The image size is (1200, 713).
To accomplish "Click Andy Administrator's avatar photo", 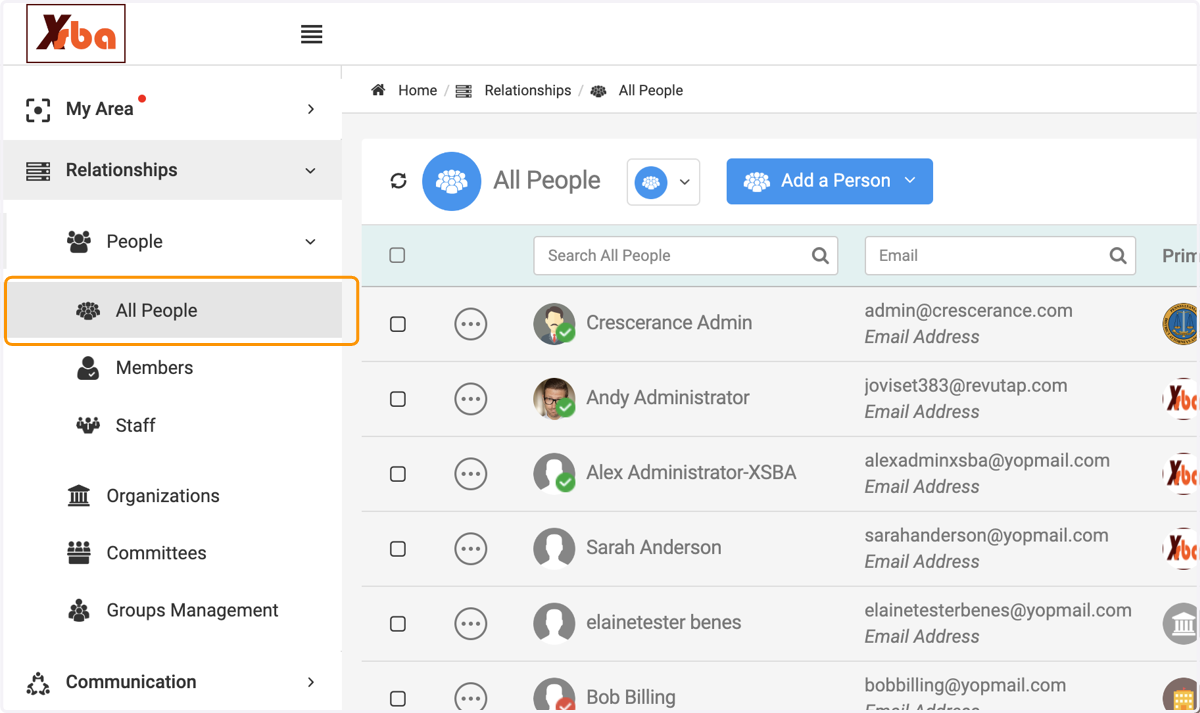I will click(554, 399).
